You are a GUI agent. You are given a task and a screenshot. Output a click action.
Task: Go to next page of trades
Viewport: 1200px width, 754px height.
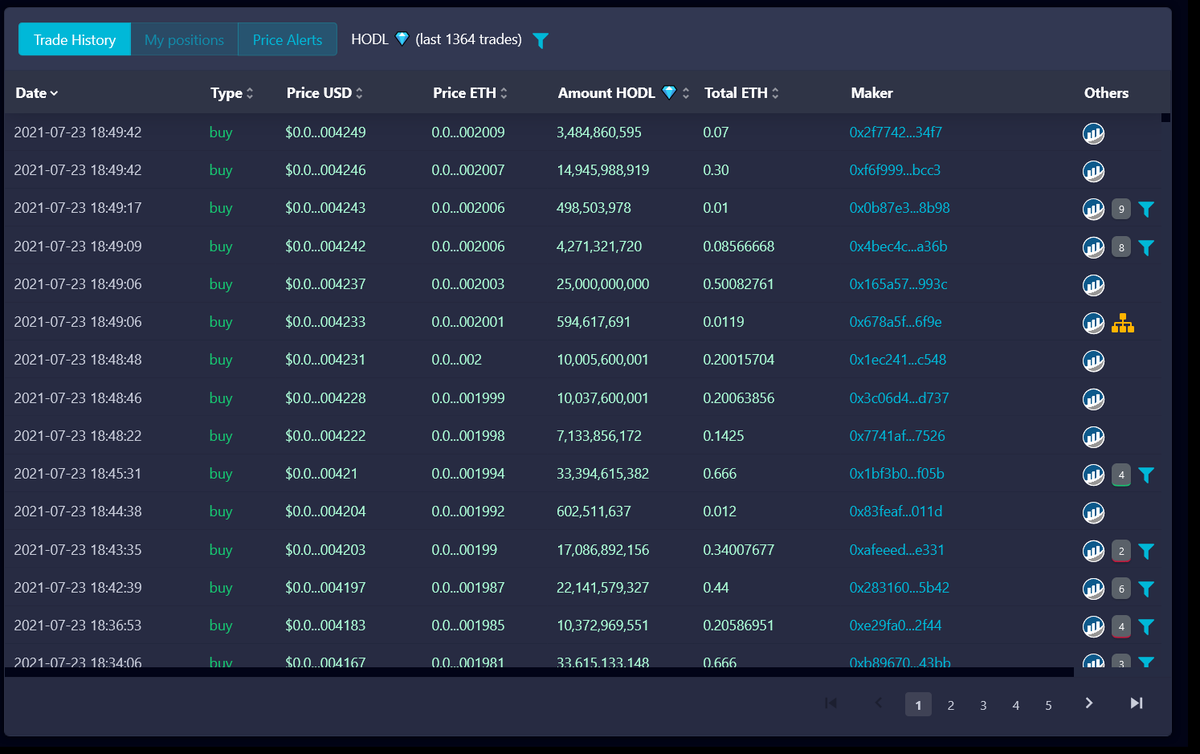pyautogui.click(x=1089, y=703)
